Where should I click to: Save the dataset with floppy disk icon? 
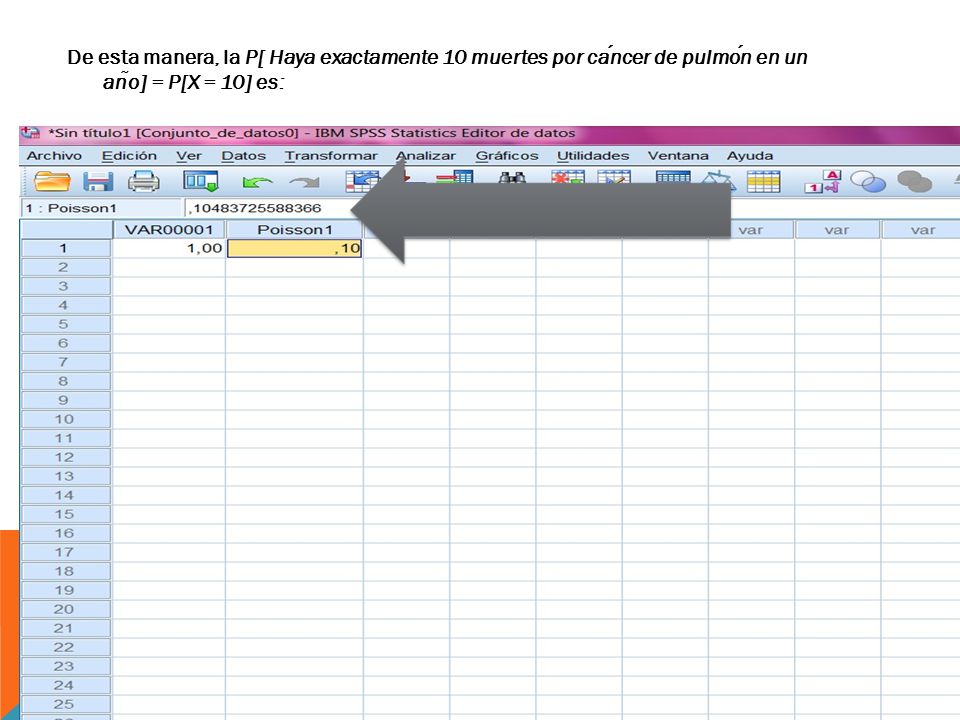point(98,182)
